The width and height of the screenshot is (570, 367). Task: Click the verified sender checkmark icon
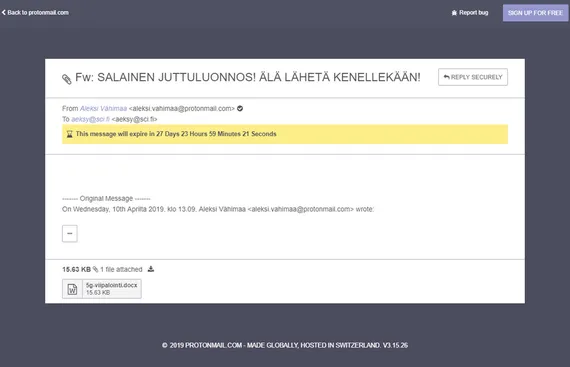point(240,108)
